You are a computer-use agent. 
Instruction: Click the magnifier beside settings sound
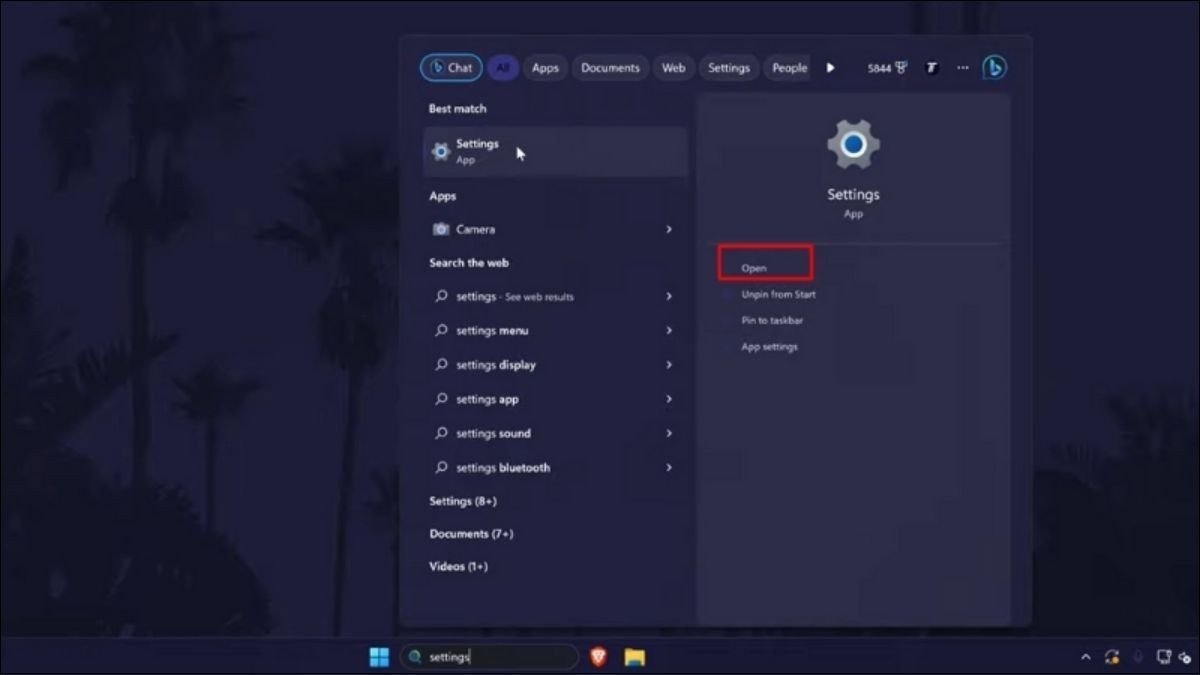point(441,433)
